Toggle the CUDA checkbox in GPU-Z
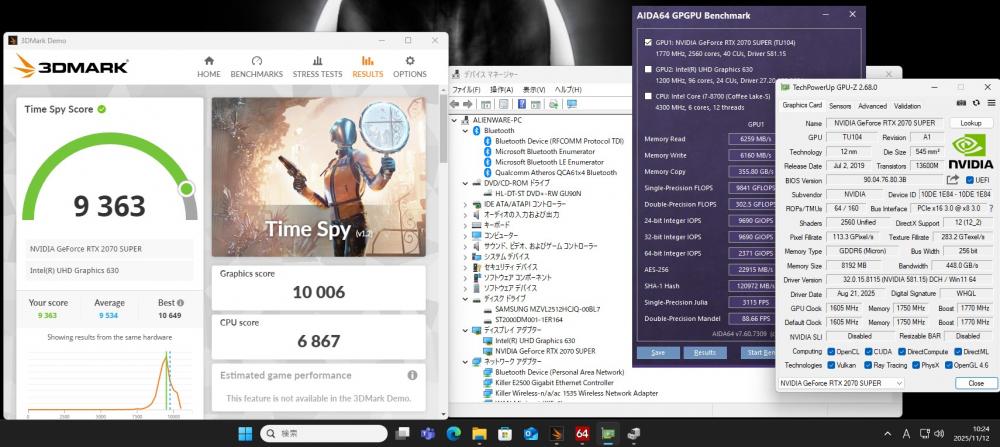This screenshot has height=447, width=1000. click(867, 351)
